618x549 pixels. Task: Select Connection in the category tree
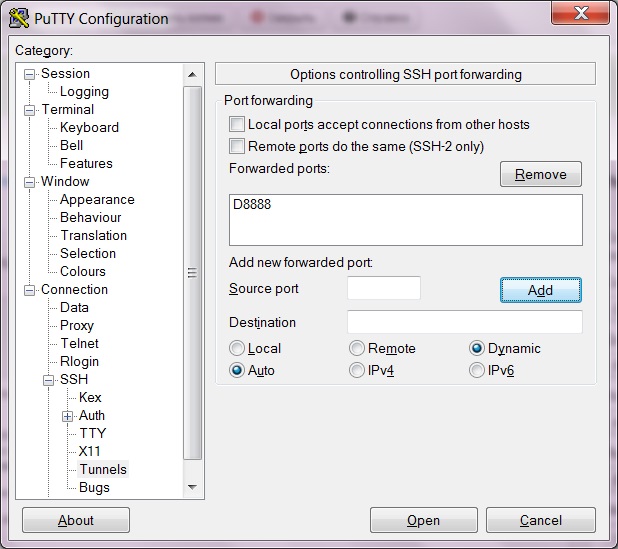click(x=74, y=289)
